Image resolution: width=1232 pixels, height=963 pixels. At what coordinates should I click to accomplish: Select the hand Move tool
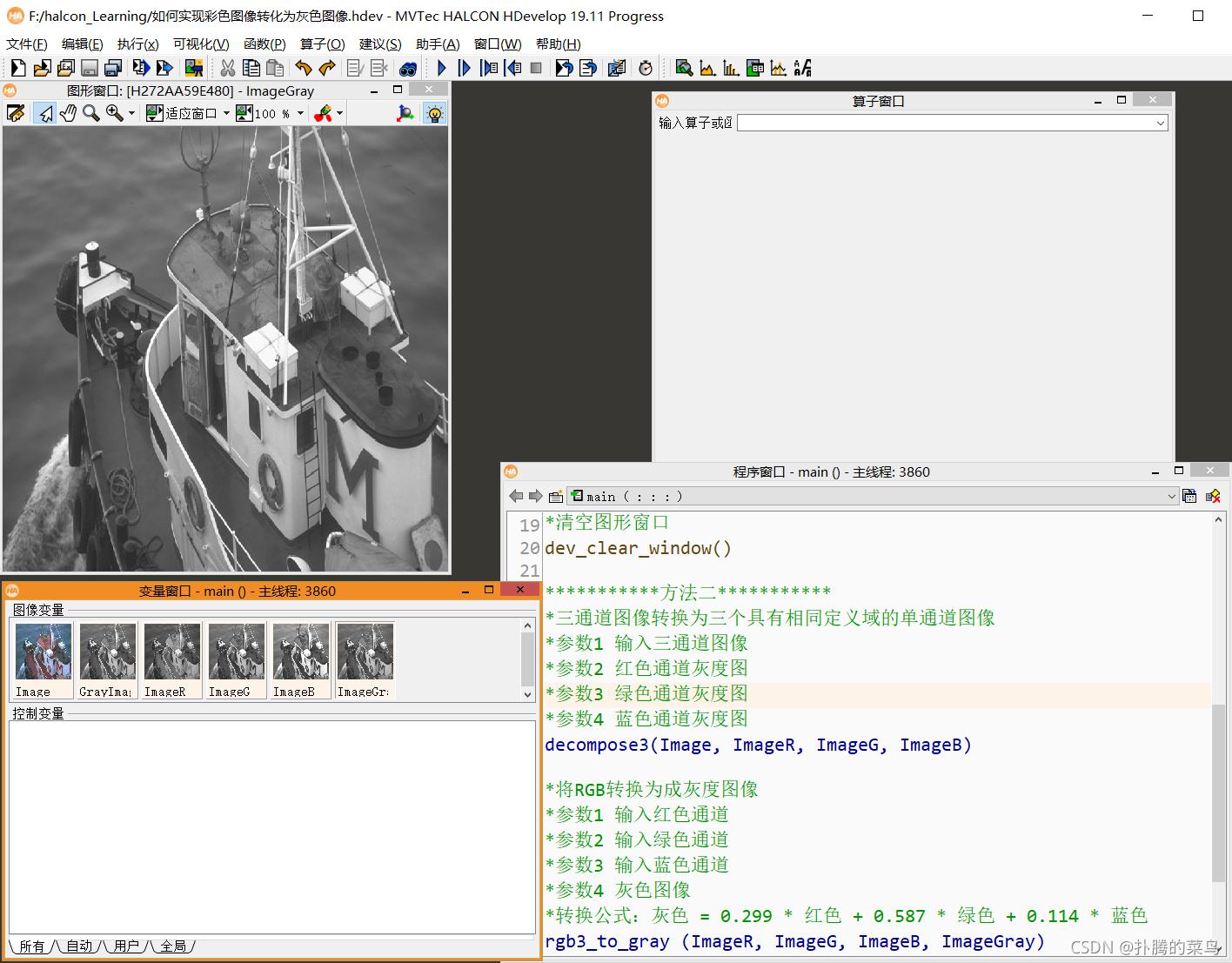pos(68,113)
